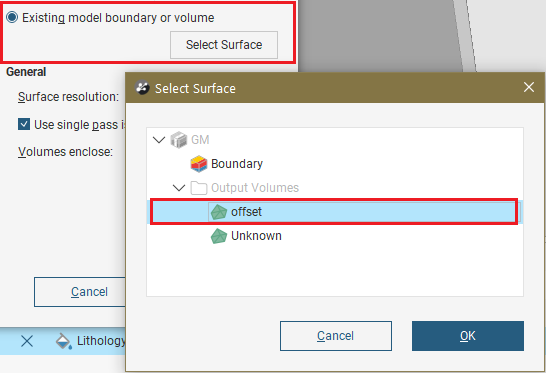Select Existing model boundary or volume radio

[12, 17]
